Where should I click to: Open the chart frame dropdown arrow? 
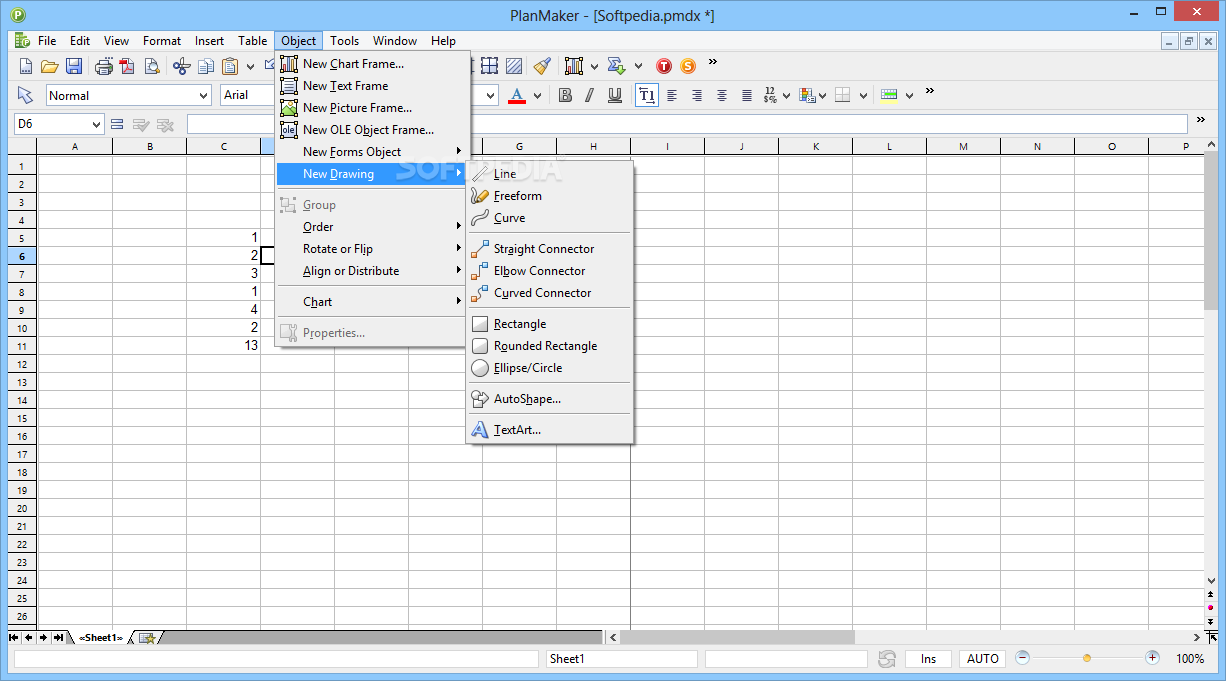click(x=594, y=66)
